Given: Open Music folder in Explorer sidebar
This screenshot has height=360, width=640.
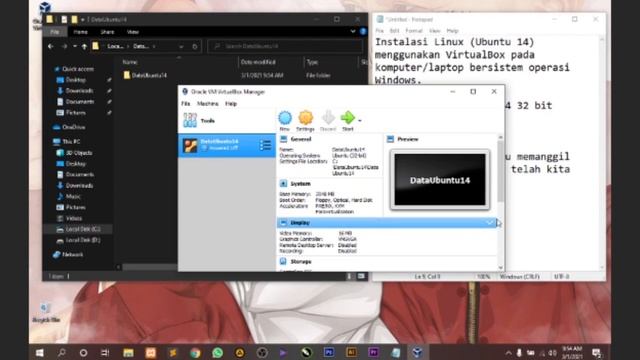Looking at the screenshot, I should pos(69,196).
